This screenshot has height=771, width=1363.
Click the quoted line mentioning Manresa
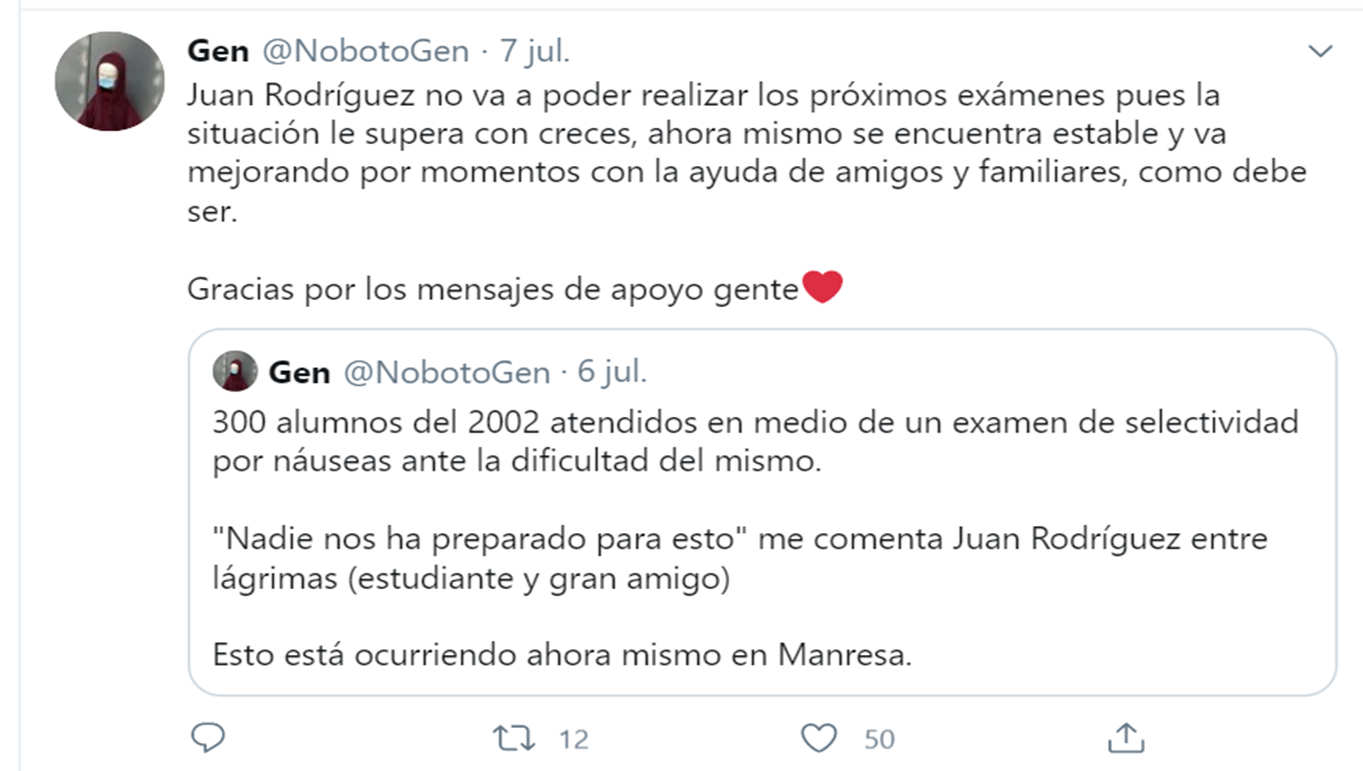562,656
